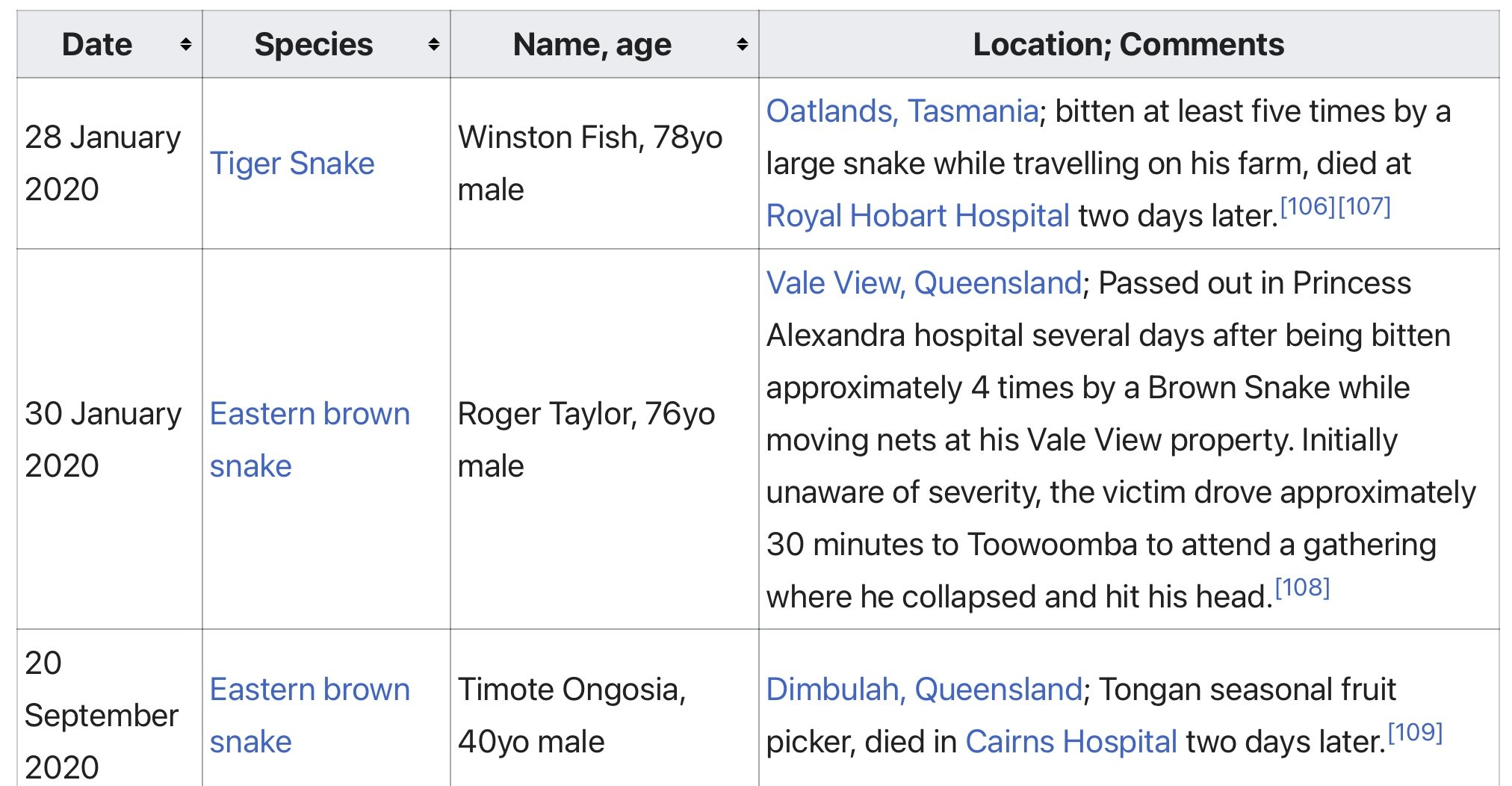Jump to footnote 108
This screenshot has width=1512, height=786.
1302,587
